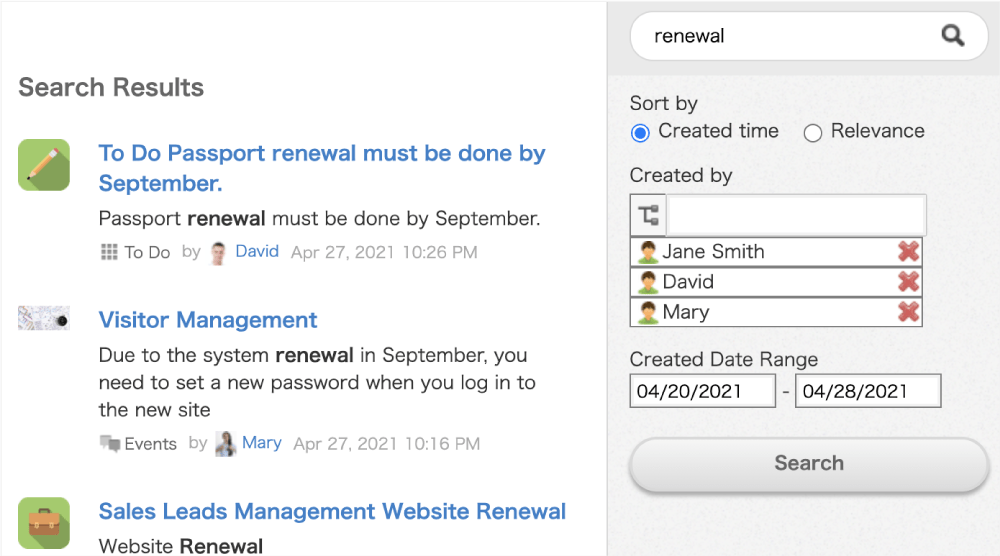Remove Mary from Created by filter
Screen dimensions: 1000x556
(x=908, y=312)
